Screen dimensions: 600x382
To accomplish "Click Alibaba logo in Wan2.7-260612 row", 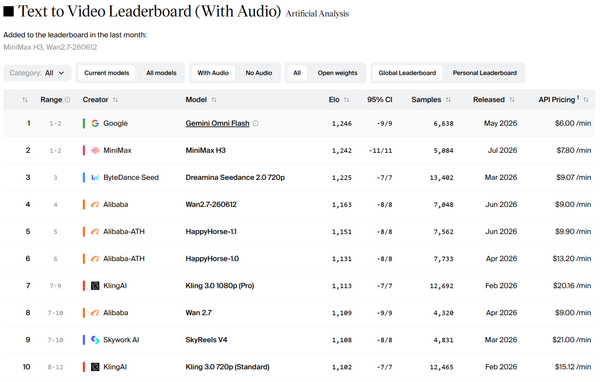I will pyautogui.click(x=95, y=205).
